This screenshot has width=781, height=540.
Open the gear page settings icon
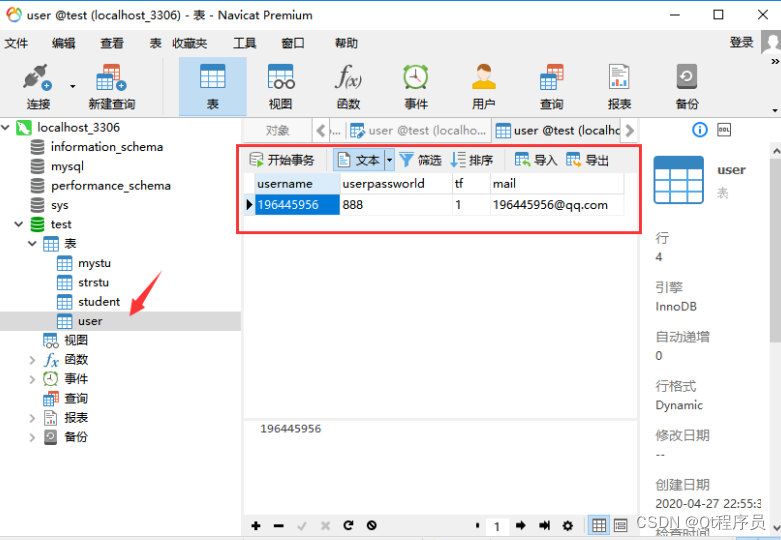(567, 526)
